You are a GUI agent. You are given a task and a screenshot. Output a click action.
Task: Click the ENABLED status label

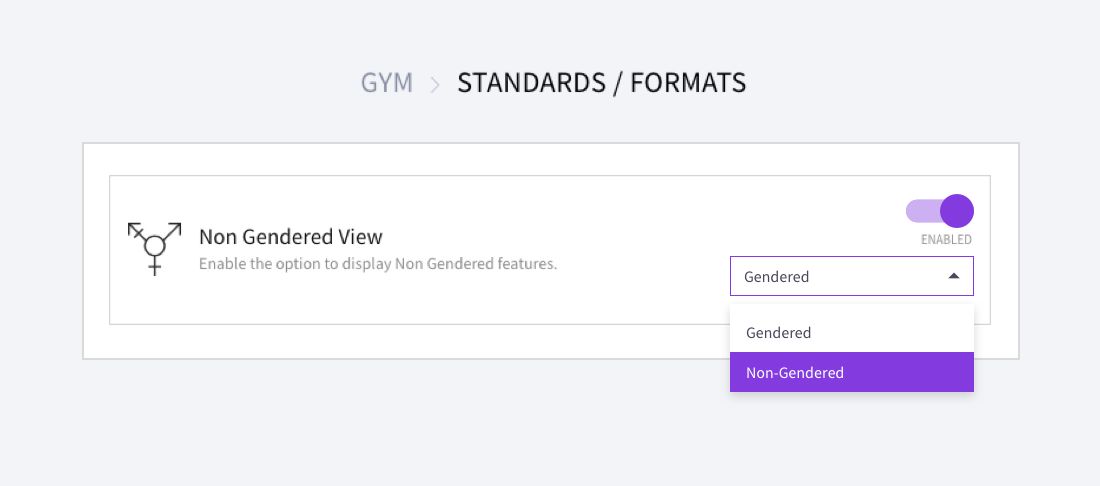(946, 240)
